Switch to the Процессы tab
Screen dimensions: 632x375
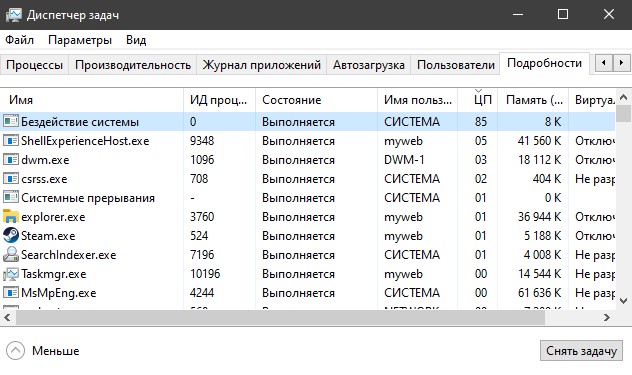click(35, 65)
